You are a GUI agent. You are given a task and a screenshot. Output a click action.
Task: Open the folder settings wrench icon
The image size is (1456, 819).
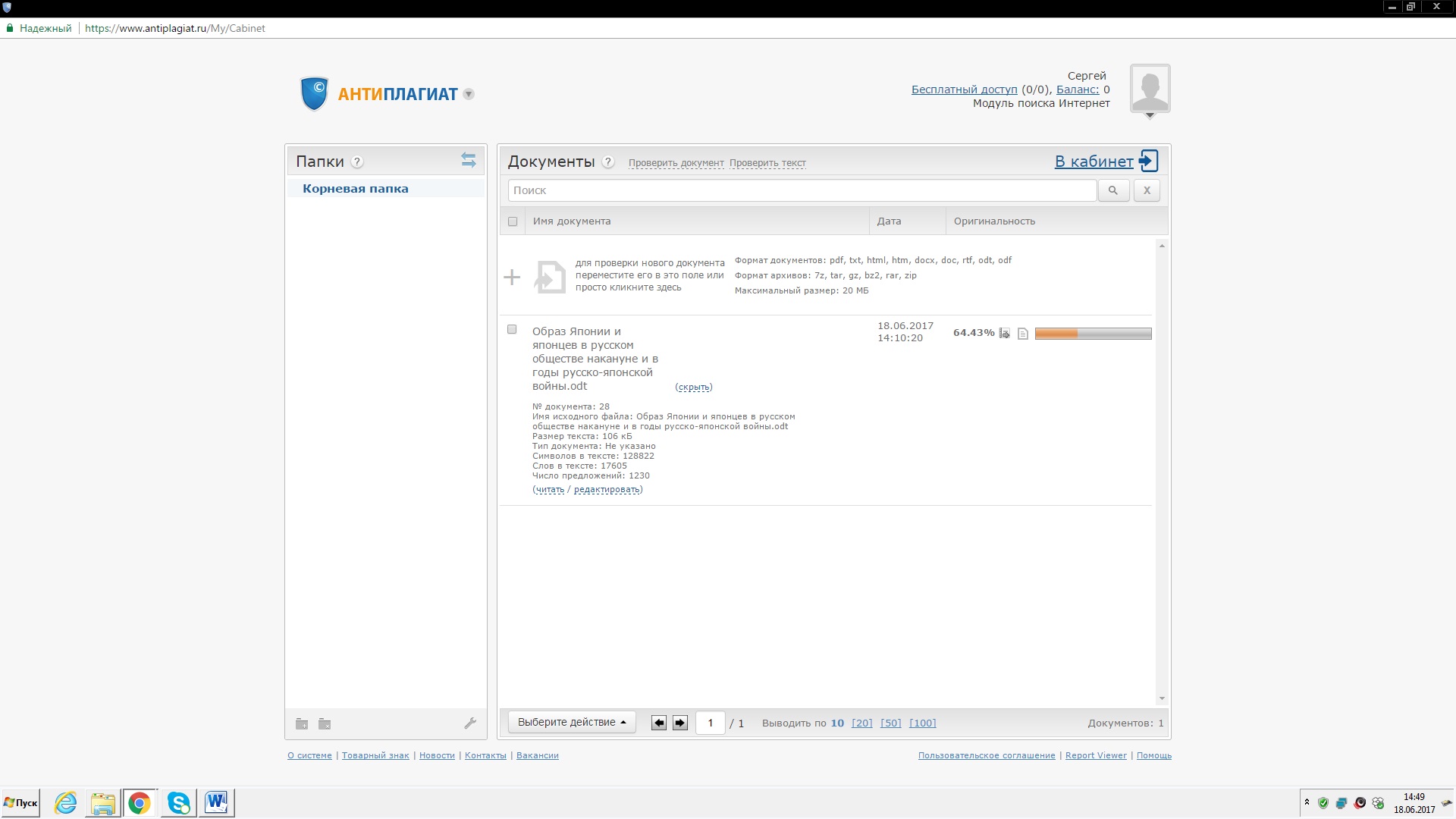(470, 723)
